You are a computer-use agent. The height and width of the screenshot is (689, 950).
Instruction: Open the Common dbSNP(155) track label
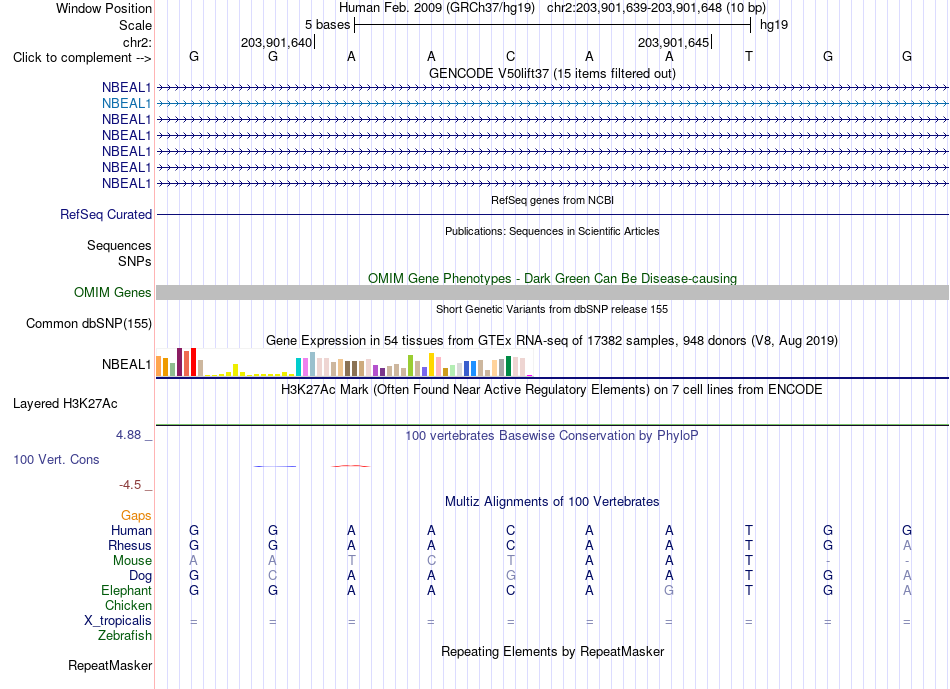point(89,324)
